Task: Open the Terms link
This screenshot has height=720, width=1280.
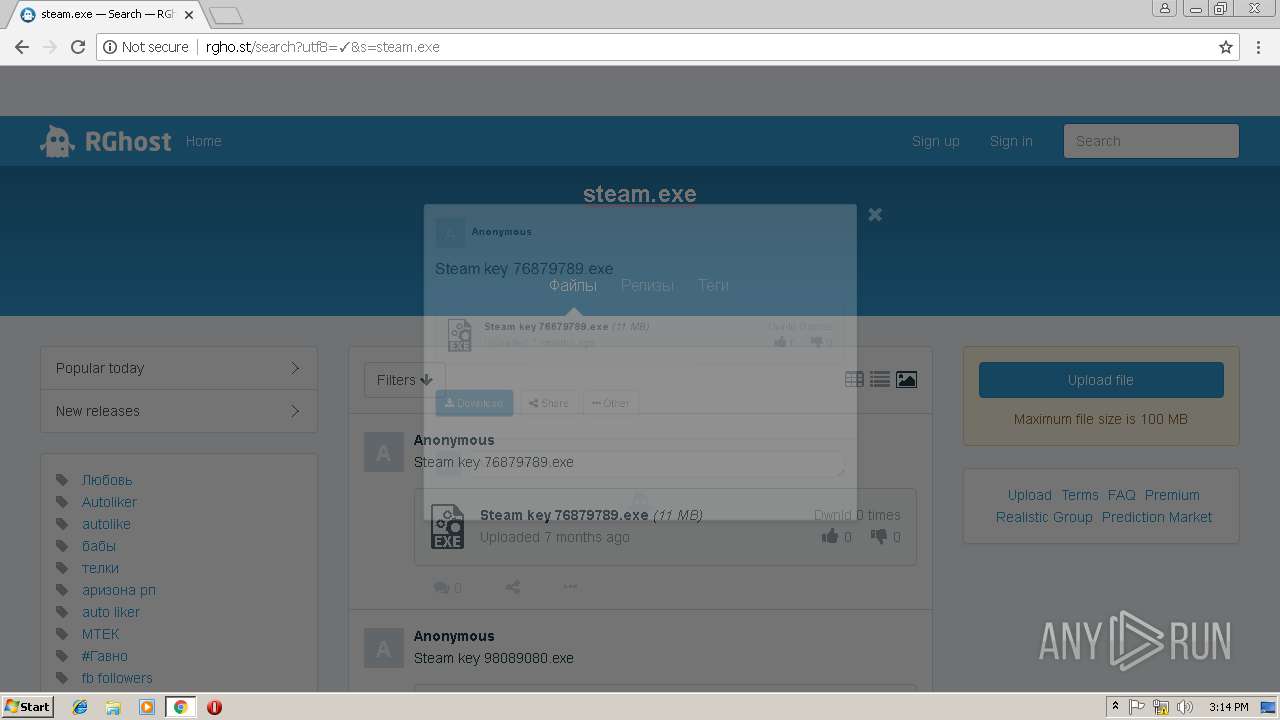Action: point(1080,495)
